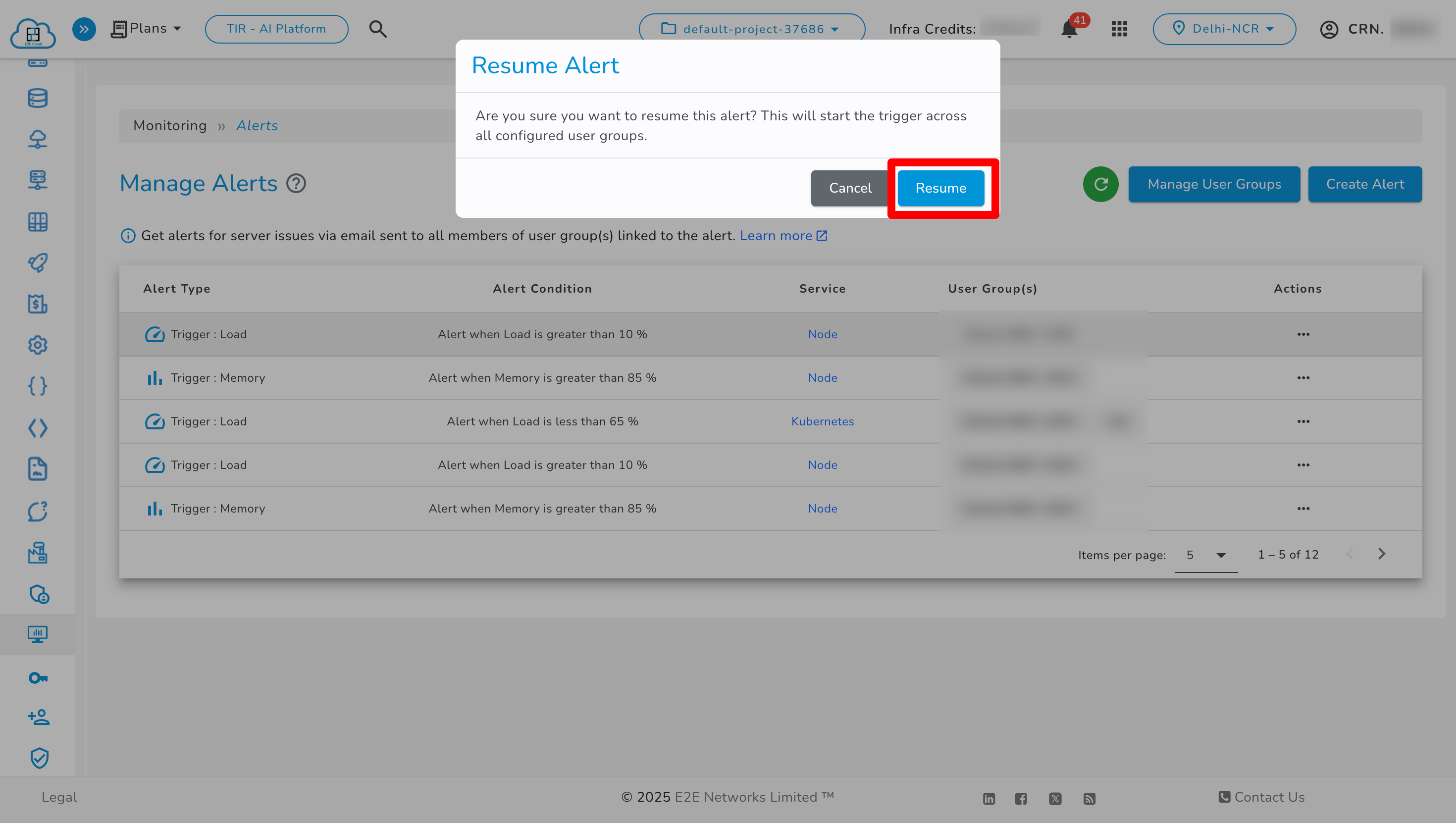The image size is (1456, 823).
Task: Open the default-project-37686 project selector
Action: pyautogui.click(x=751, y=29)
